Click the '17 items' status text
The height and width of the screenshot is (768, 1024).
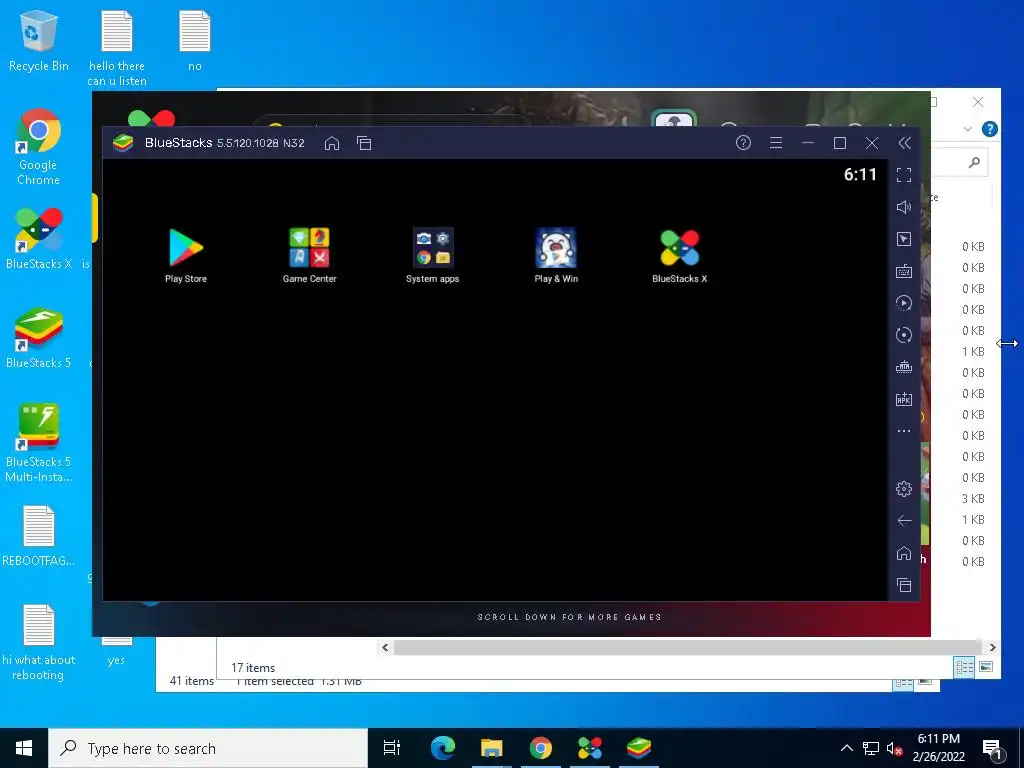253,667
